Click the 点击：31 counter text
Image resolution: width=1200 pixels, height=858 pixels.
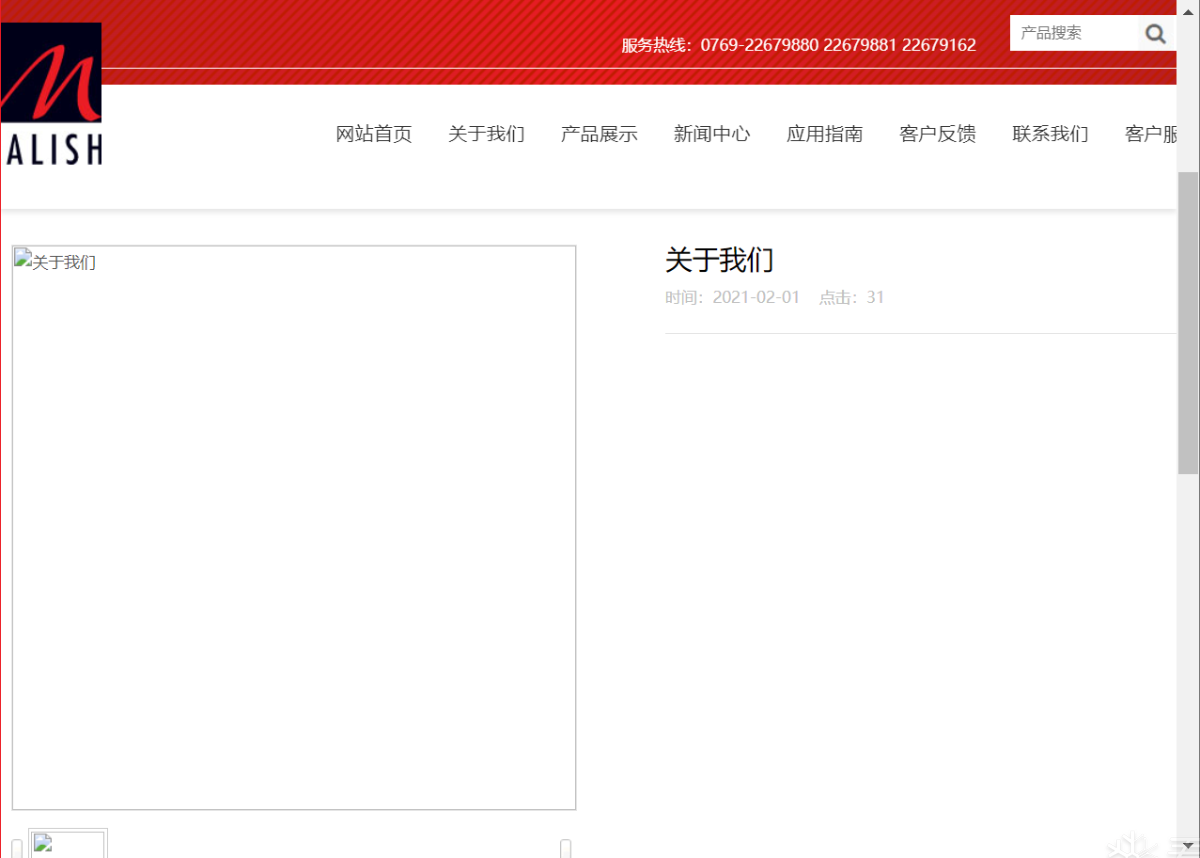(x=852, y=297)
